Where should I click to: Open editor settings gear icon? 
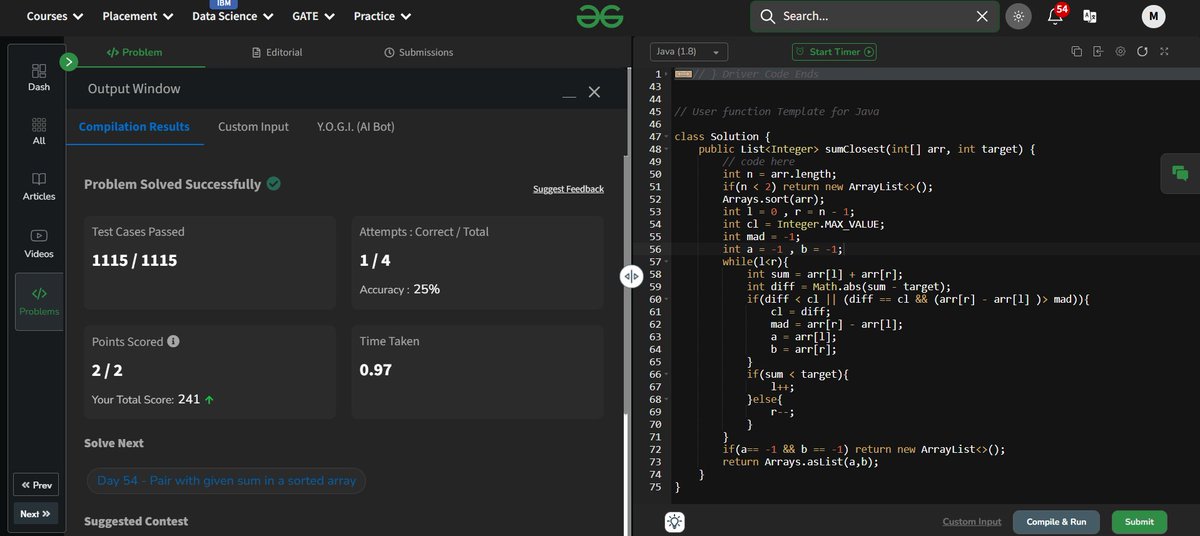[1120, 52]
